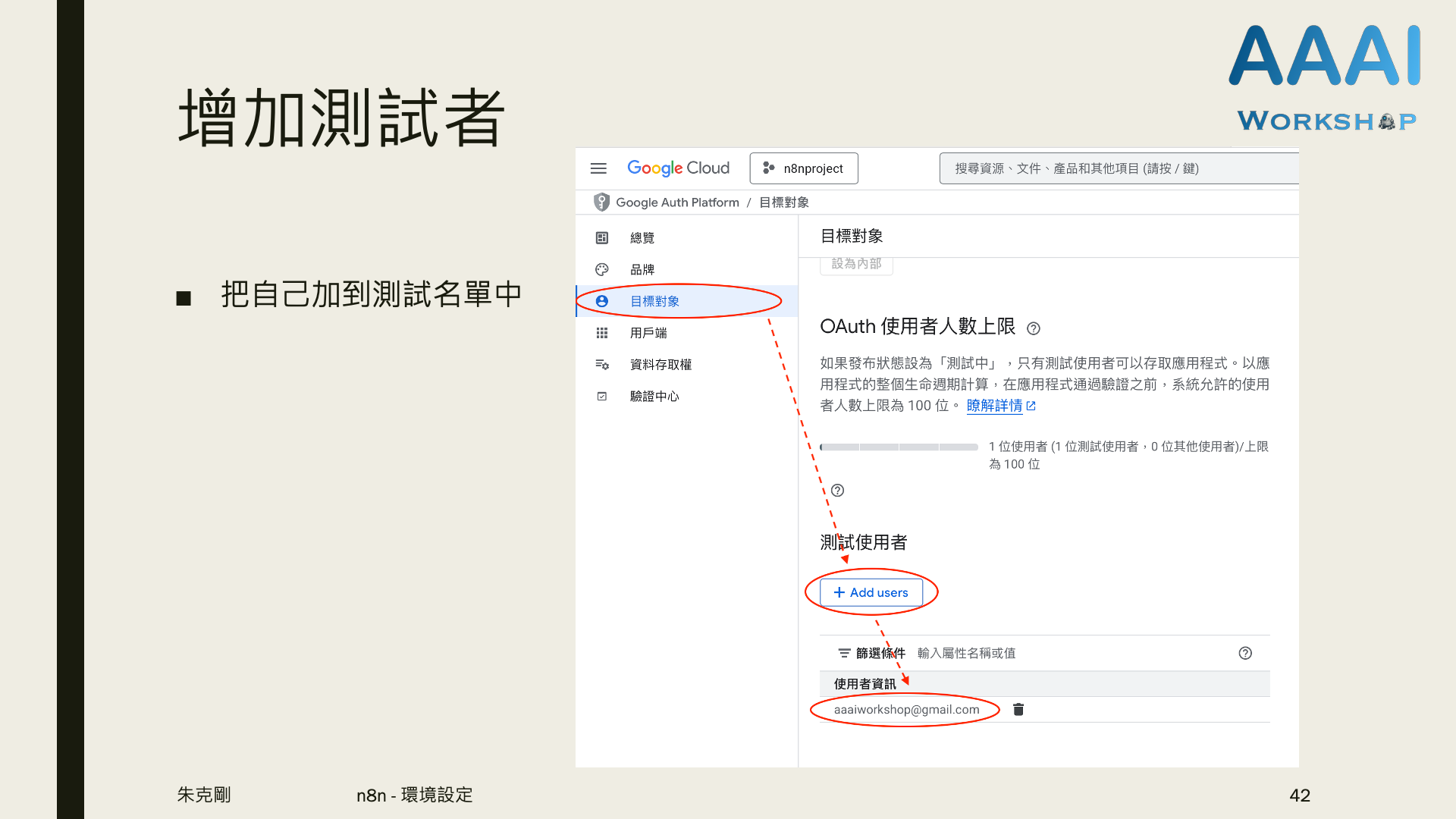Click help icon below the user progress bar
Screen dimensions: 1456x819
pyautogui.click(x=837, y=491)
